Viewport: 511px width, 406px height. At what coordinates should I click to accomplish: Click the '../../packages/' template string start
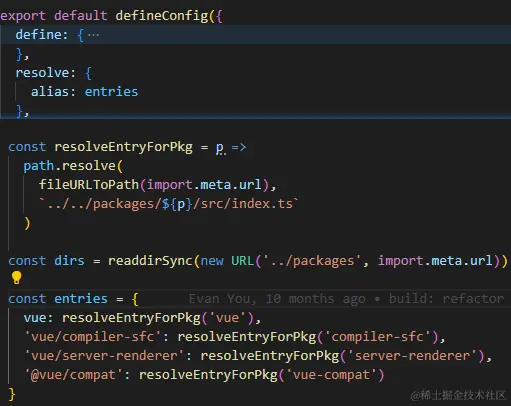pyautogui.click(x=100, y=204)
